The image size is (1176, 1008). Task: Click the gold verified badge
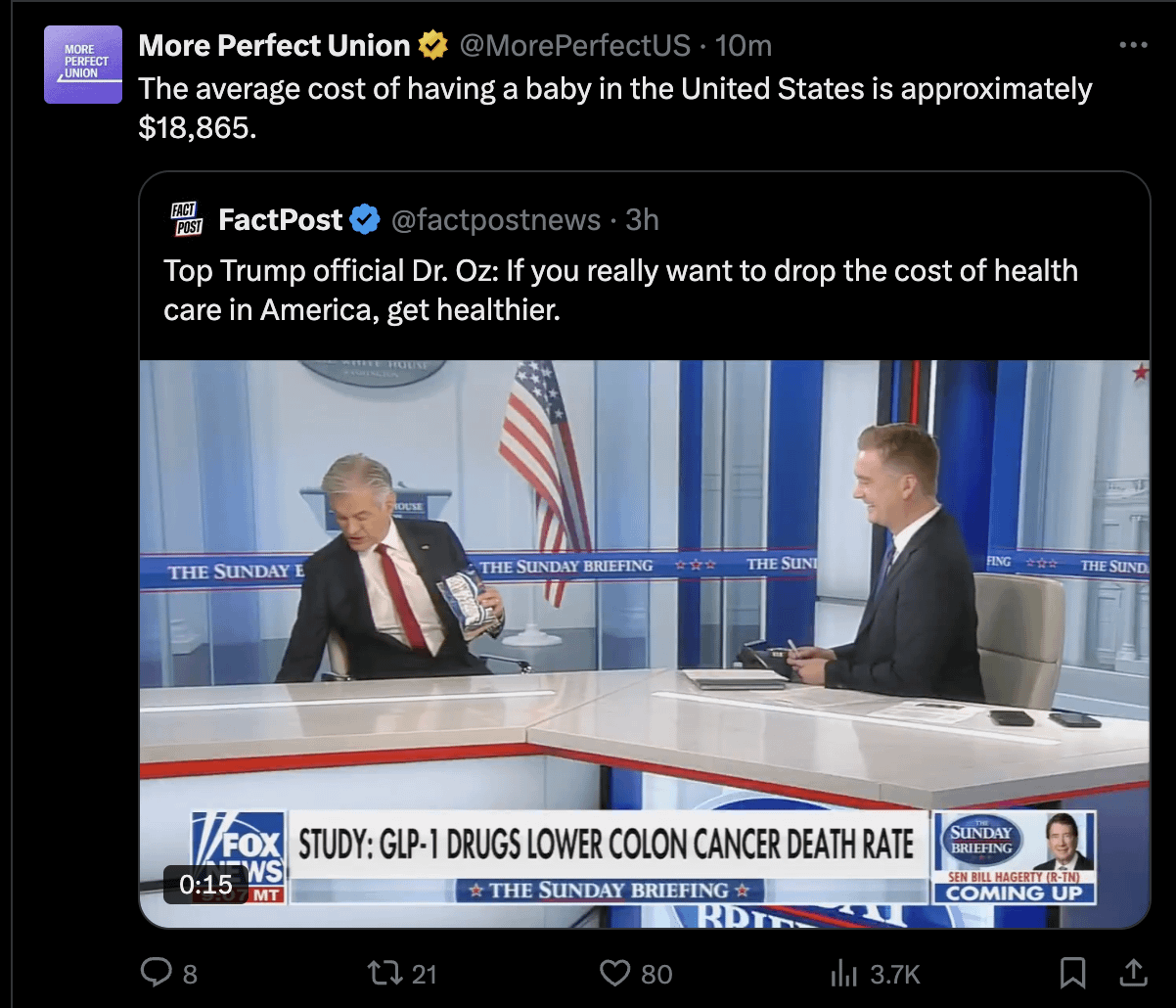click(x=432, y=45)
